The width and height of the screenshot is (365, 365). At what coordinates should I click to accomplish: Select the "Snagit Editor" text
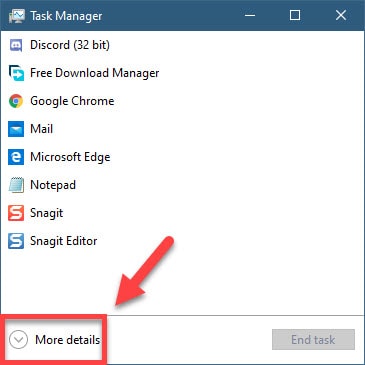point(64,241)
